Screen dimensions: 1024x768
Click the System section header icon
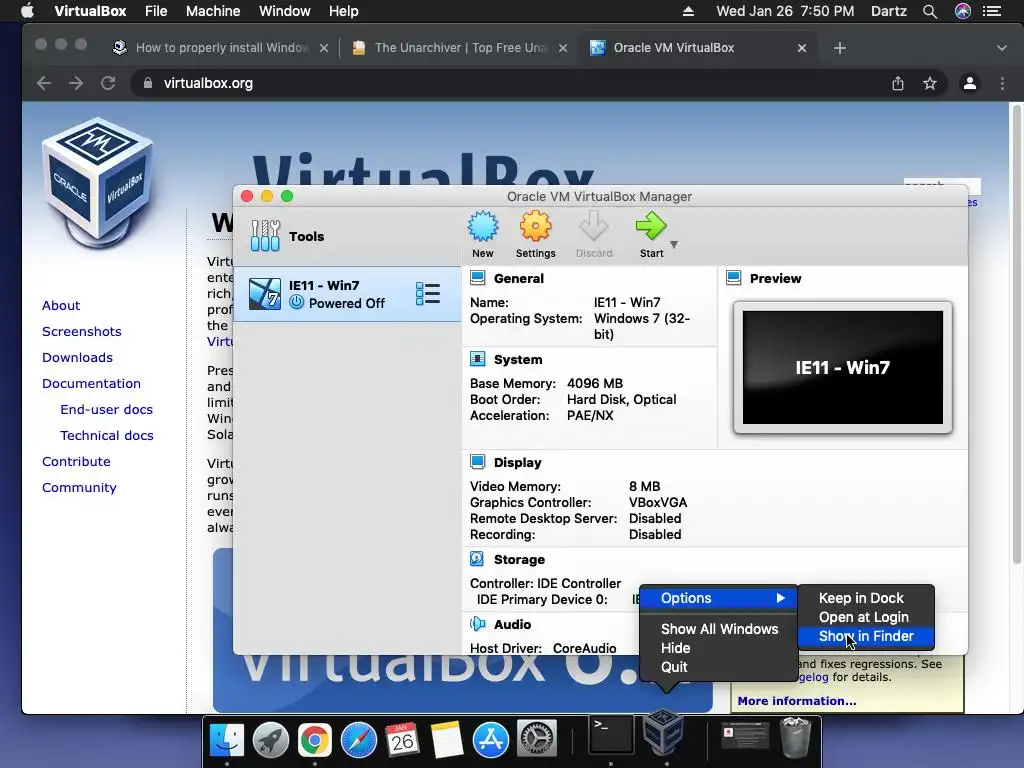click(477, 359)
